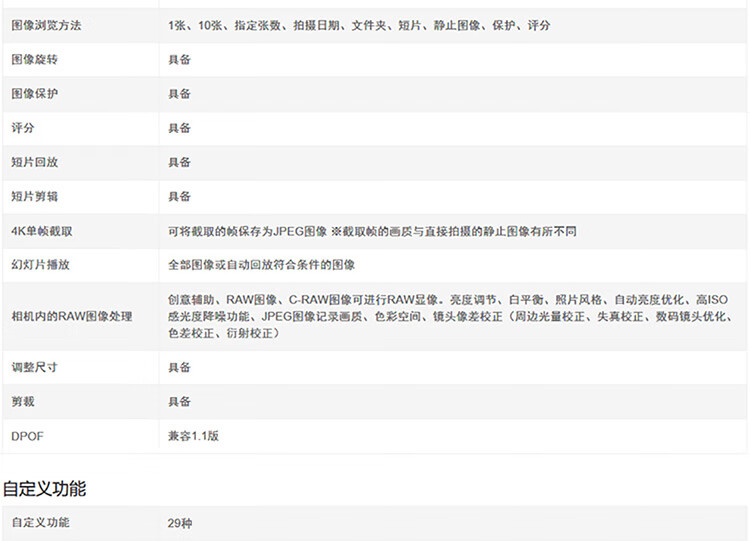The image size is (750, 541).
Task: Click the 4K单帧截取 row label
Action: (41, 231)
